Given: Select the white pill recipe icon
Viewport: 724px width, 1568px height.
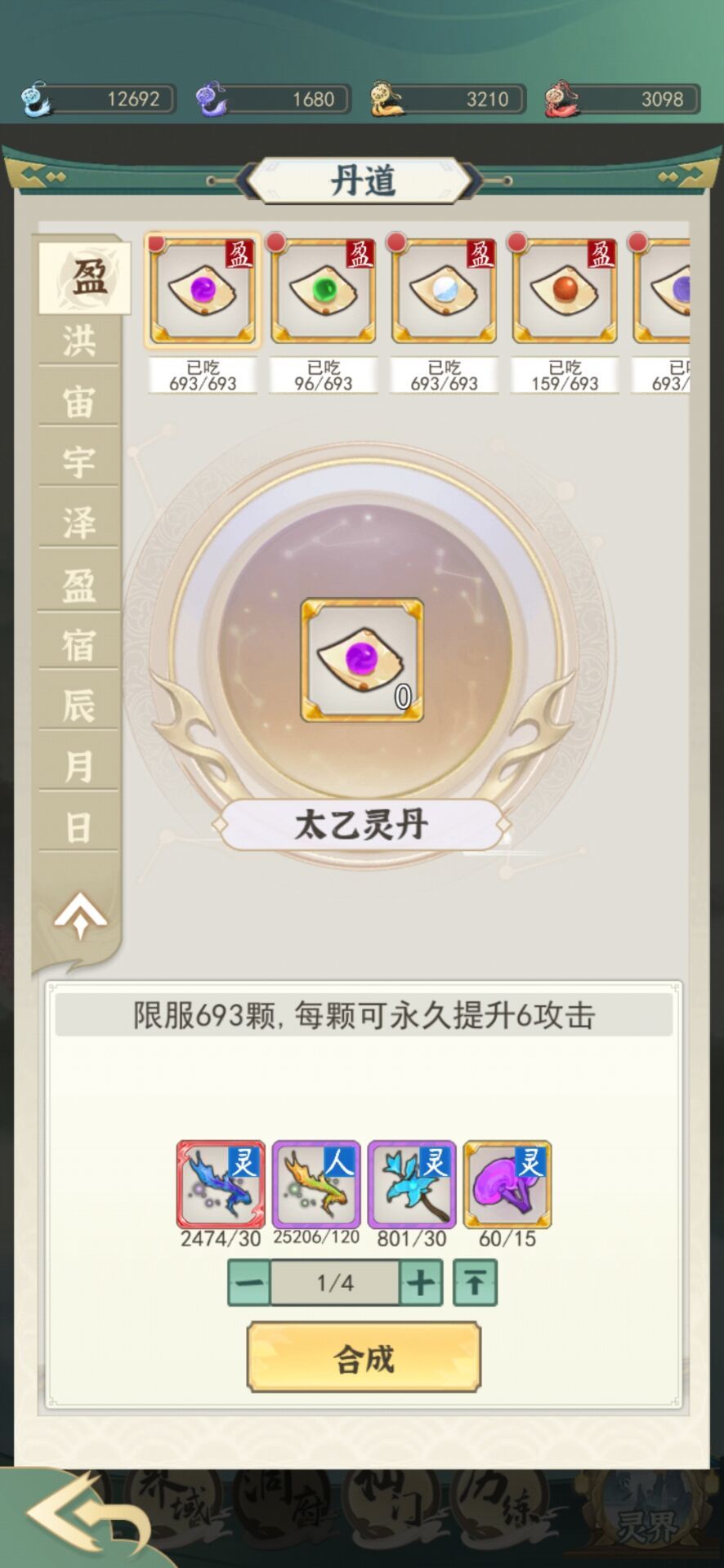Looking at the screenshot, I should pos(444,291).
